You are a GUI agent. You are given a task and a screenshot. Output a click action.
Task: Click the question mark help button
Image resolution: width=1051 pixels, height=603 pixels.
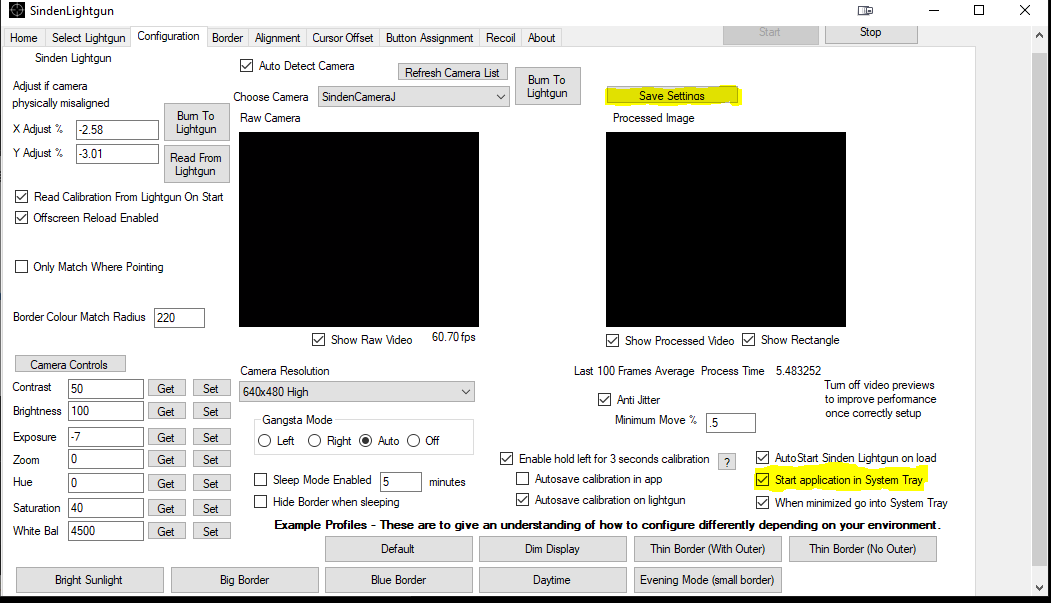[x=727, y=462]
